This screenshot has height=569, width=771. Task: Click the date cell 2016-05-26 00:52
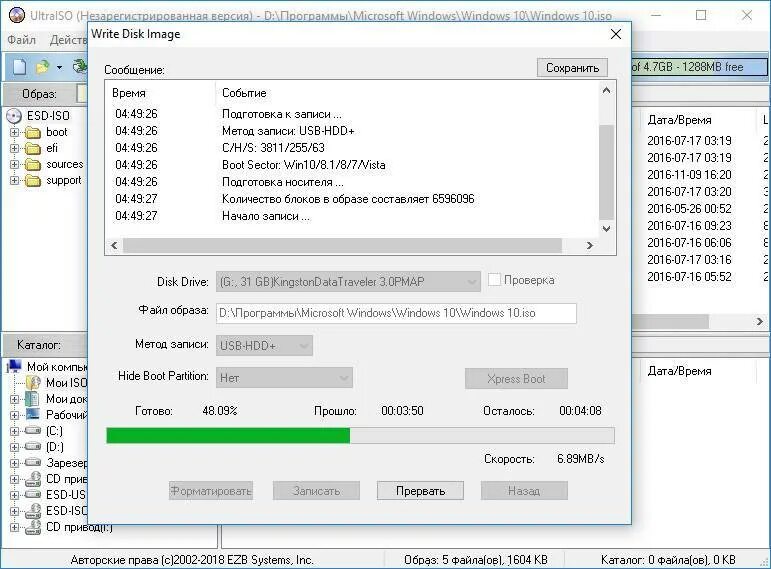689,209
